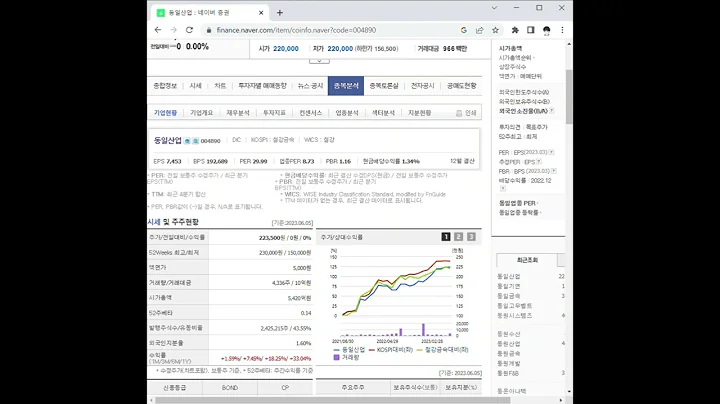Bookmark this page with the star icon
This screenshot has width=720, height=404.
click(495, 30)
